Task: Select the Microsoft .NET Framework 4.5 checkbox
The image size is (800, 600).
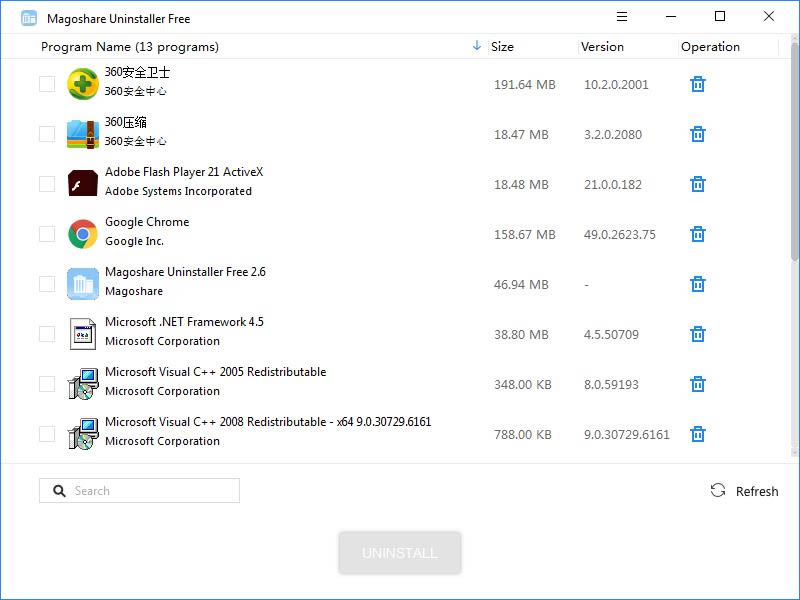Action: pos(47,334)
